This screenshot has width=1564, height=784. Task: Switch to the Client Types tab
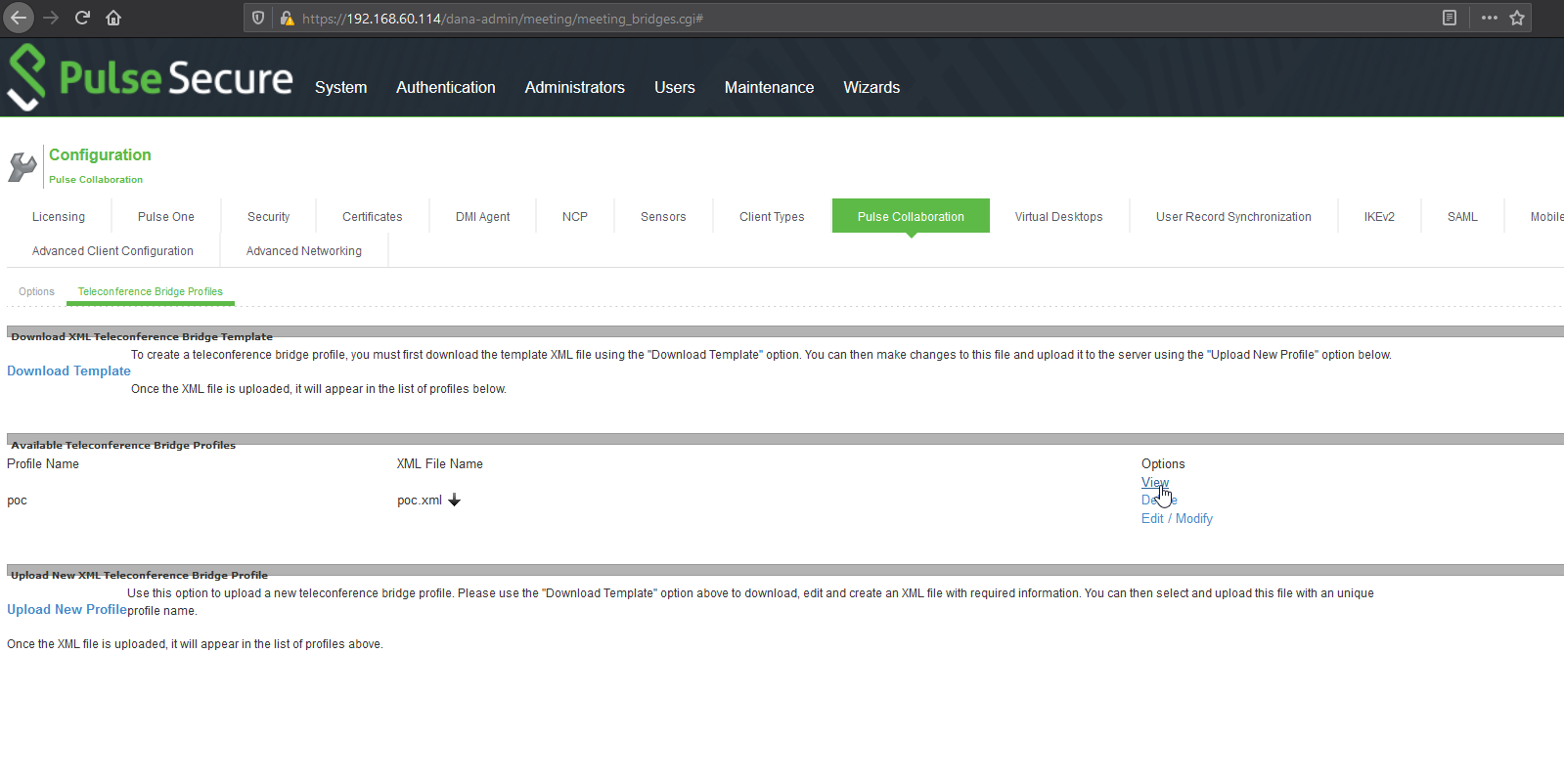[x=772, y=216]
